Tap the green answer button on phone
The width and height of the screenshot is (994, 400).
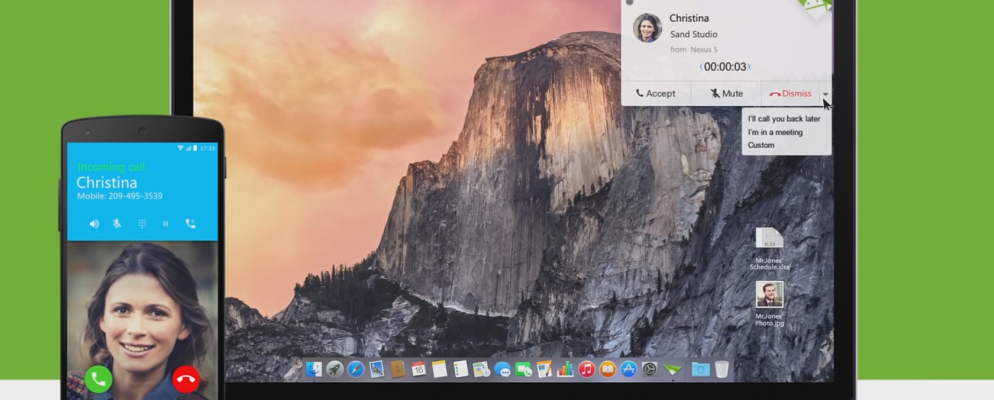pyautogui.click(x=98, y=379)
